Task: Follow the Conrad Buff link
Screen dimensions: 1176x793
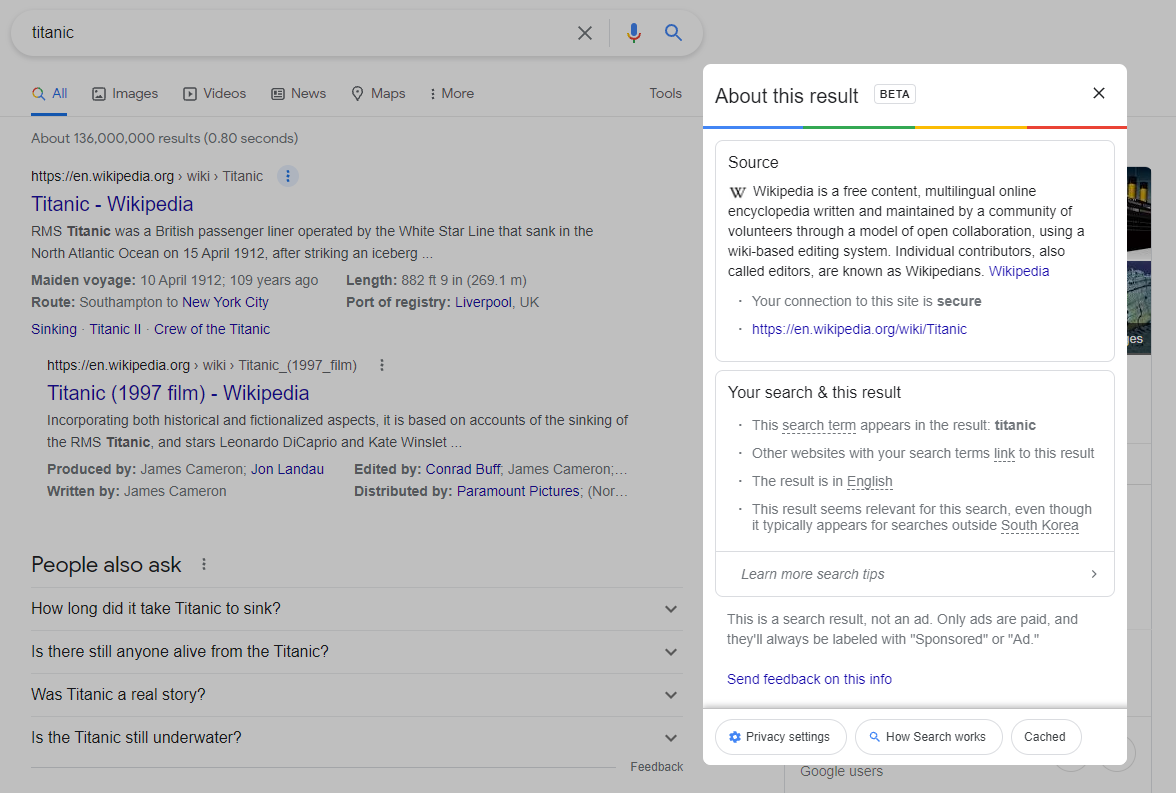Action: click(x=463, y=470)
